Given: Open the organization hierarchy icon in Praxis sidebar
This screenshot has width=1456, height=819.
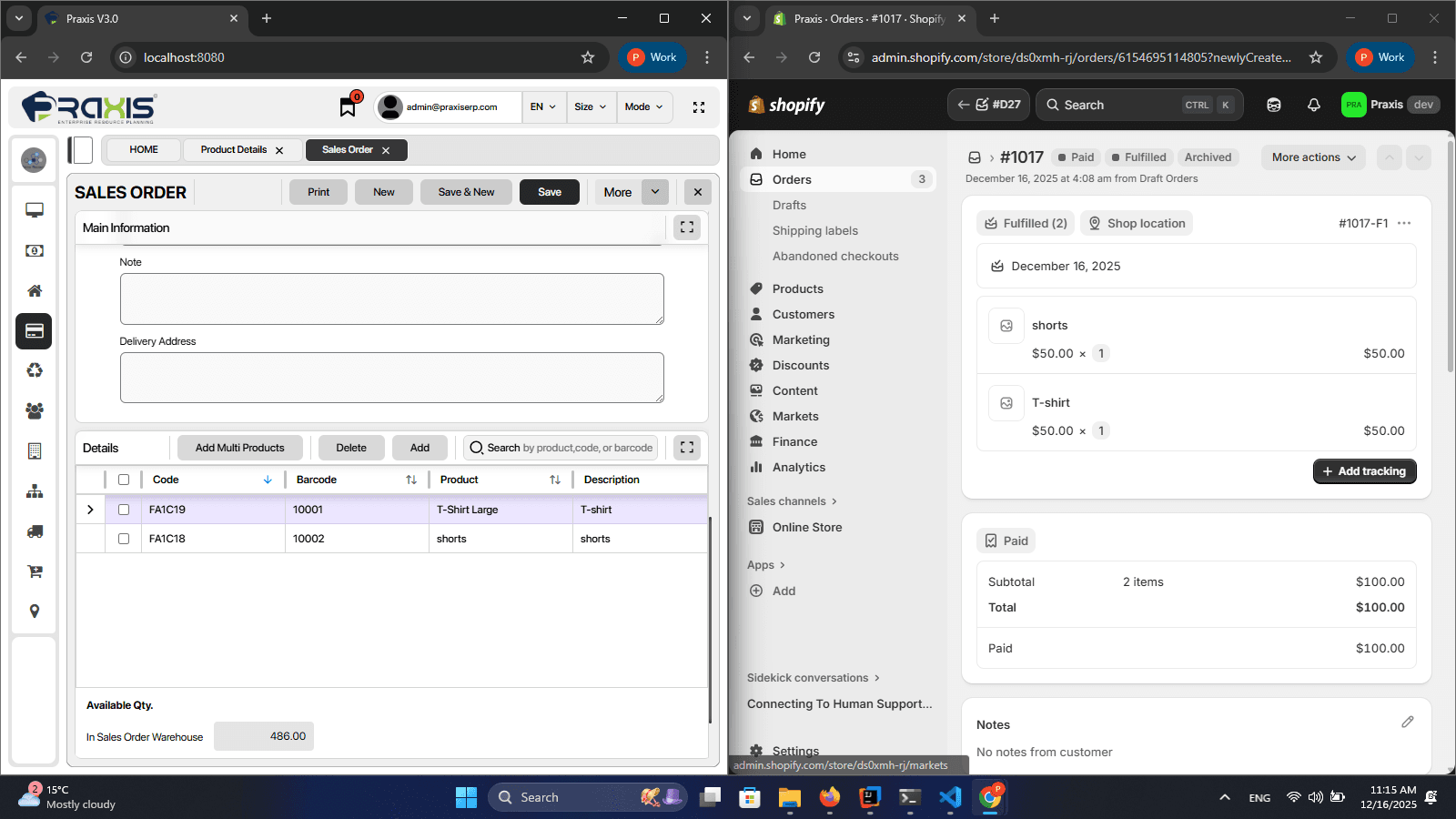Looking at the screenshot, I should (x=35, y=491).
